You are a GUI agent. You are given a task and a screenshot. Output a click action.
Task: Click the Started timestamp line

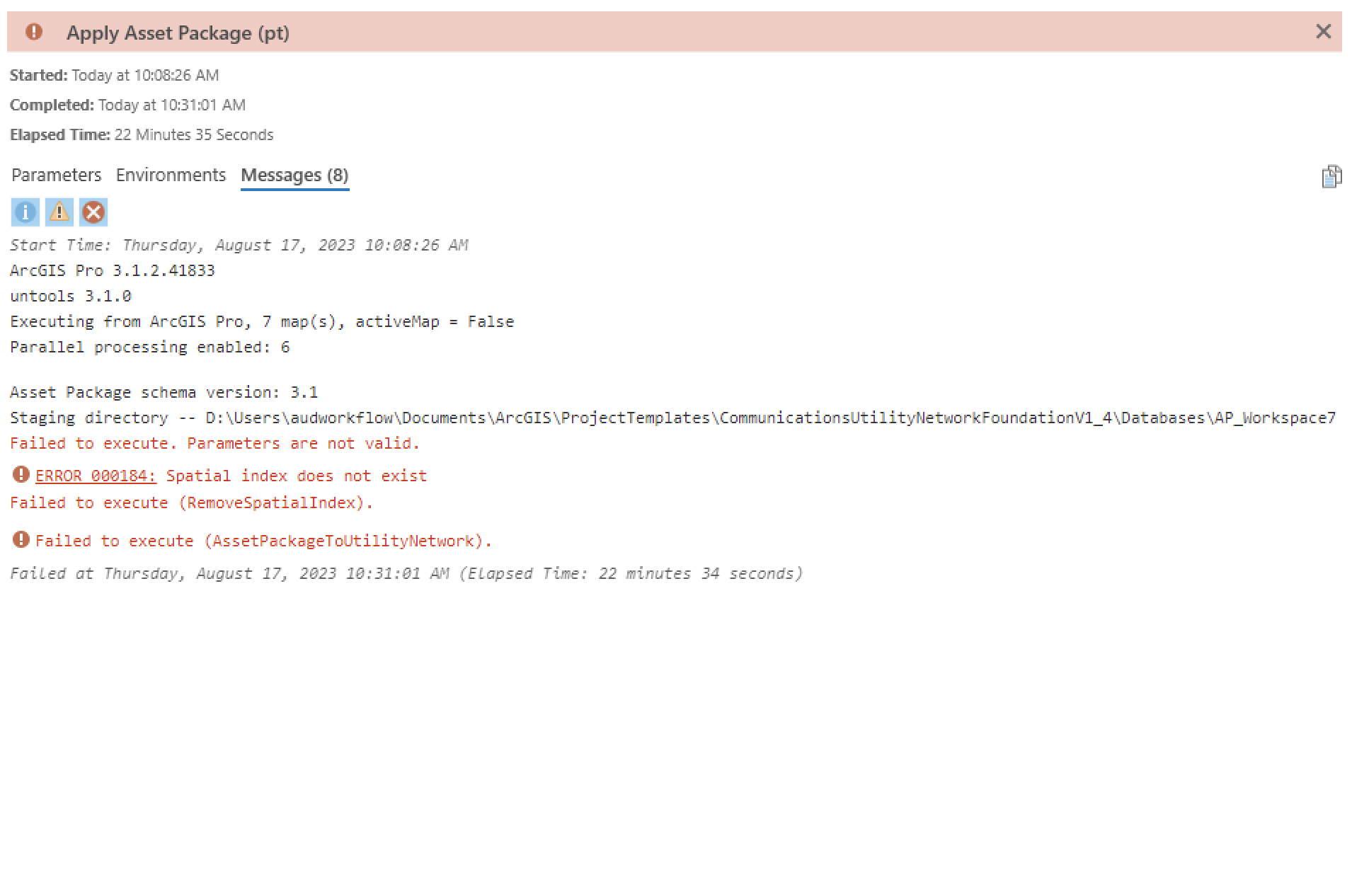(115, 75)
